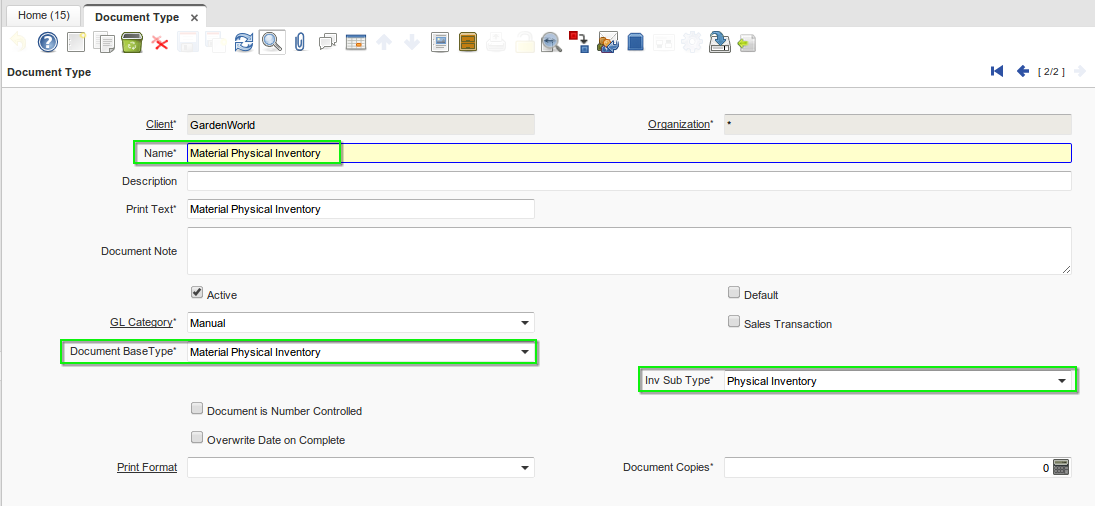Go to first record arrow
Screen dimensions: 1095x506
point(997,72)
